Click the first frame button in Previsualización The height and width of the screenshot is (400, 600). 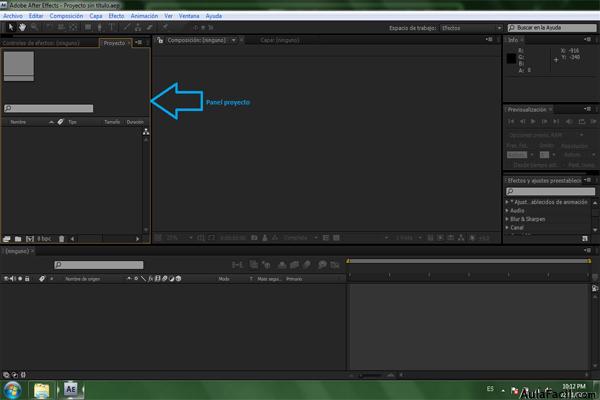(511, 122)
